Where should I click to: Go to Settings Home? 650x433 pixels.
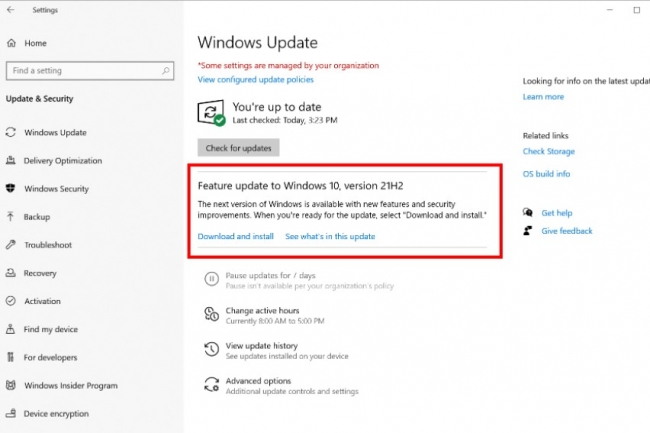(x=35, y=43)
